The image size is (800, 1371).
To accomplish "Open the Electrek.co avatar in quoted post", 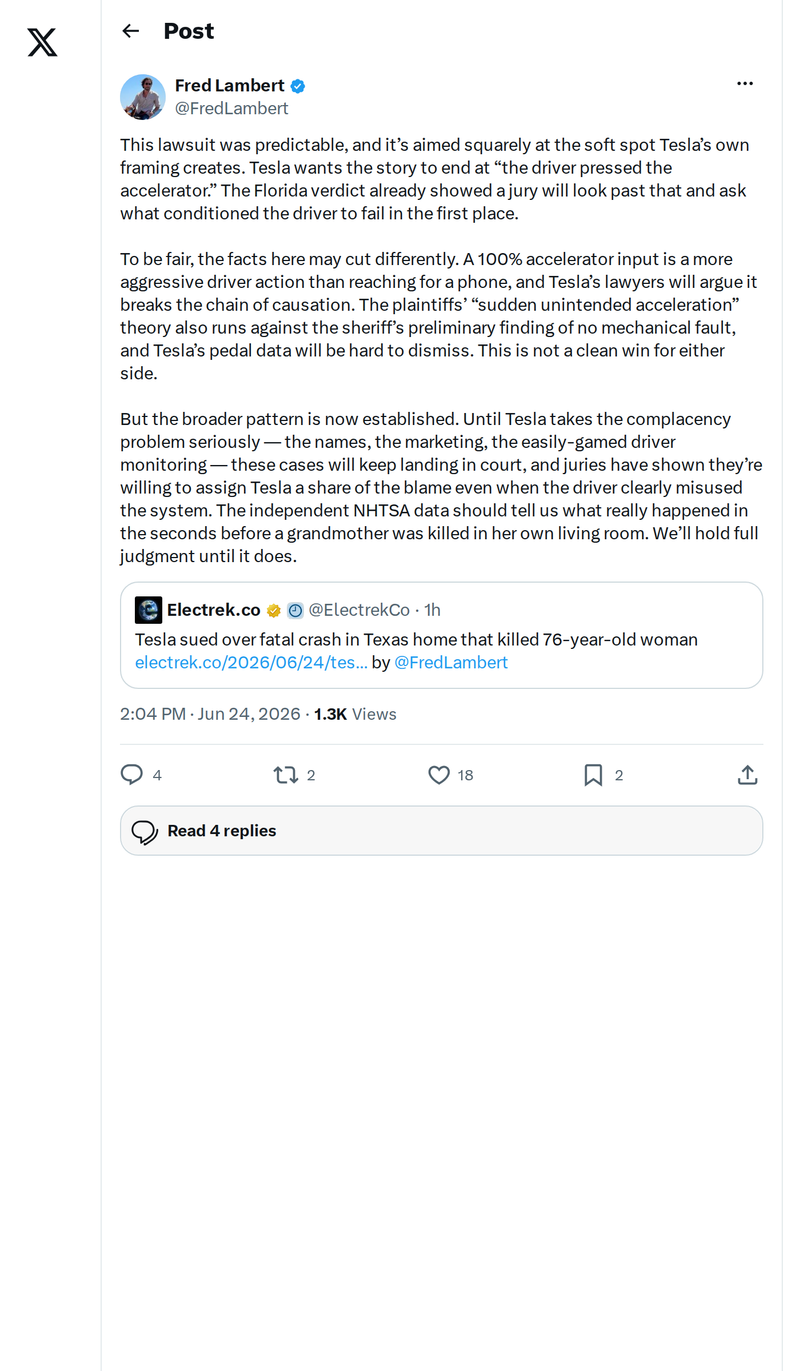I will [148, 610].
